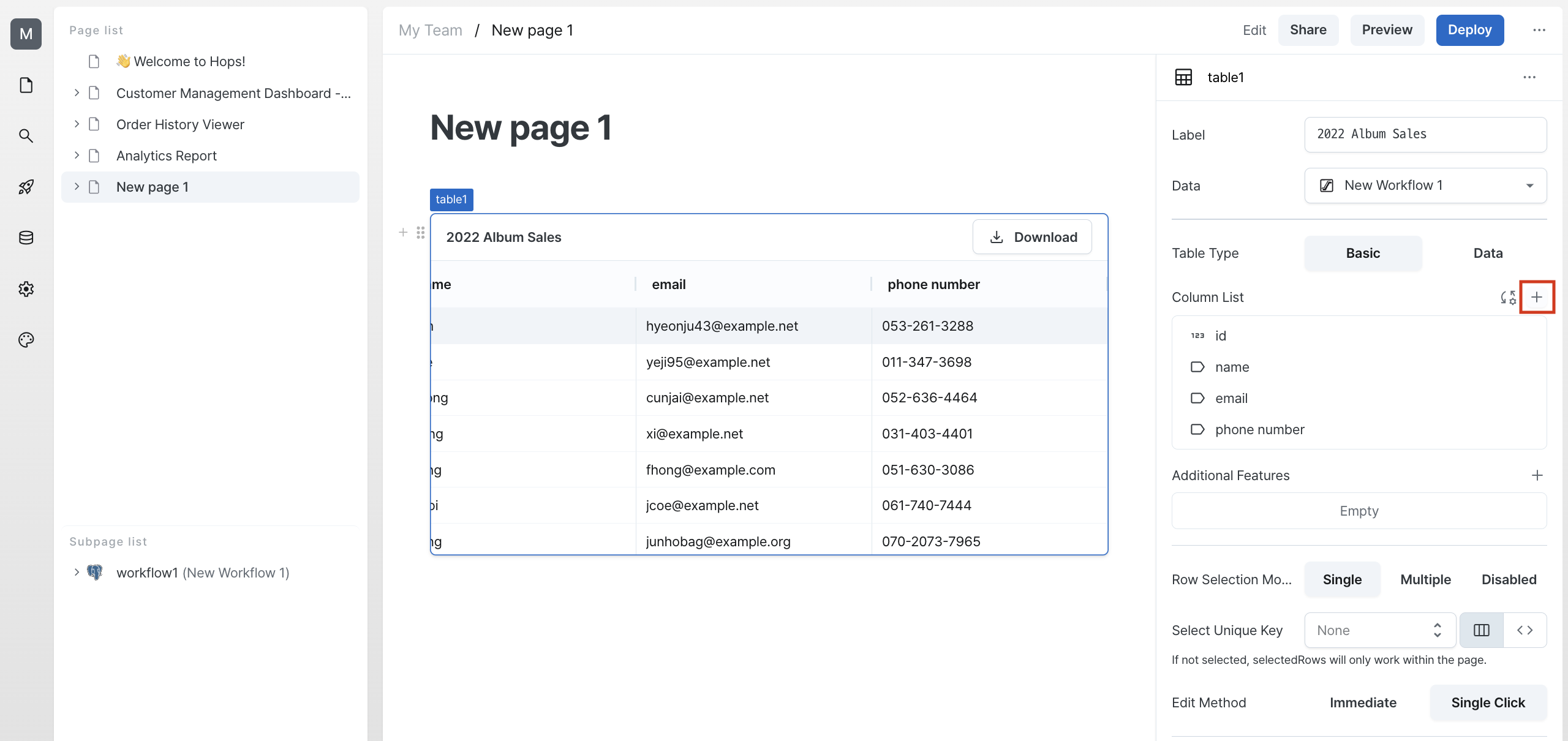1568x741 pixels.
Task: Set row selection mode to Disabled
Action: pos(1509,579)
